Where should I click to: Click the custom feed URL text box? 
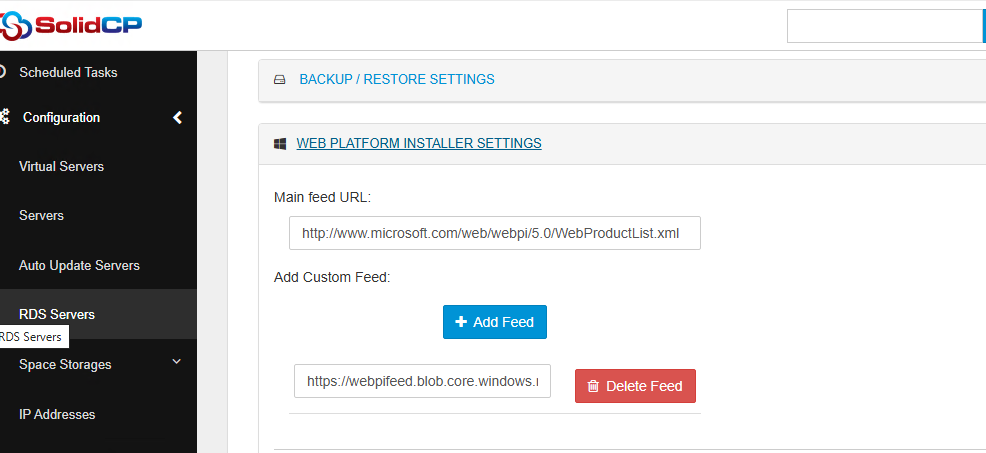coord(422,381)
